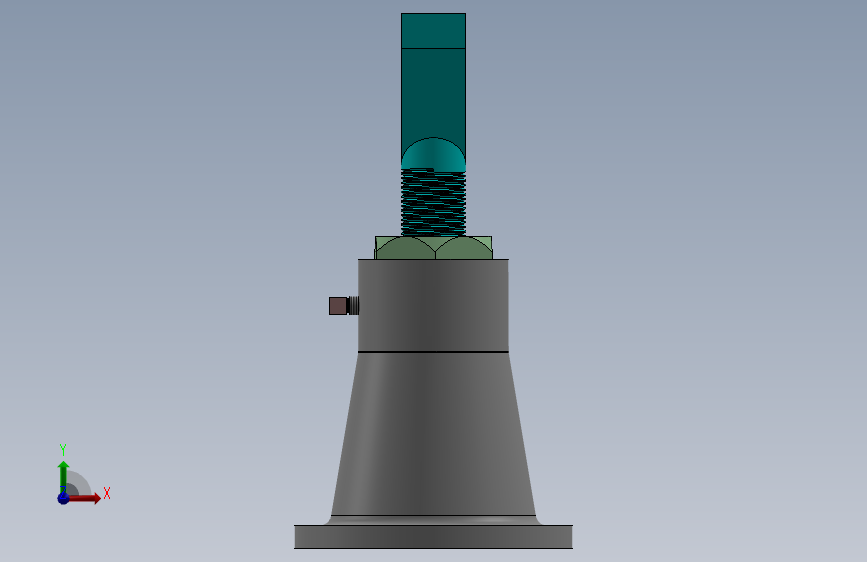The height and width of the screenshot is (562, 867).
Task: Select the green hex nut
Action: coord(433,248)
